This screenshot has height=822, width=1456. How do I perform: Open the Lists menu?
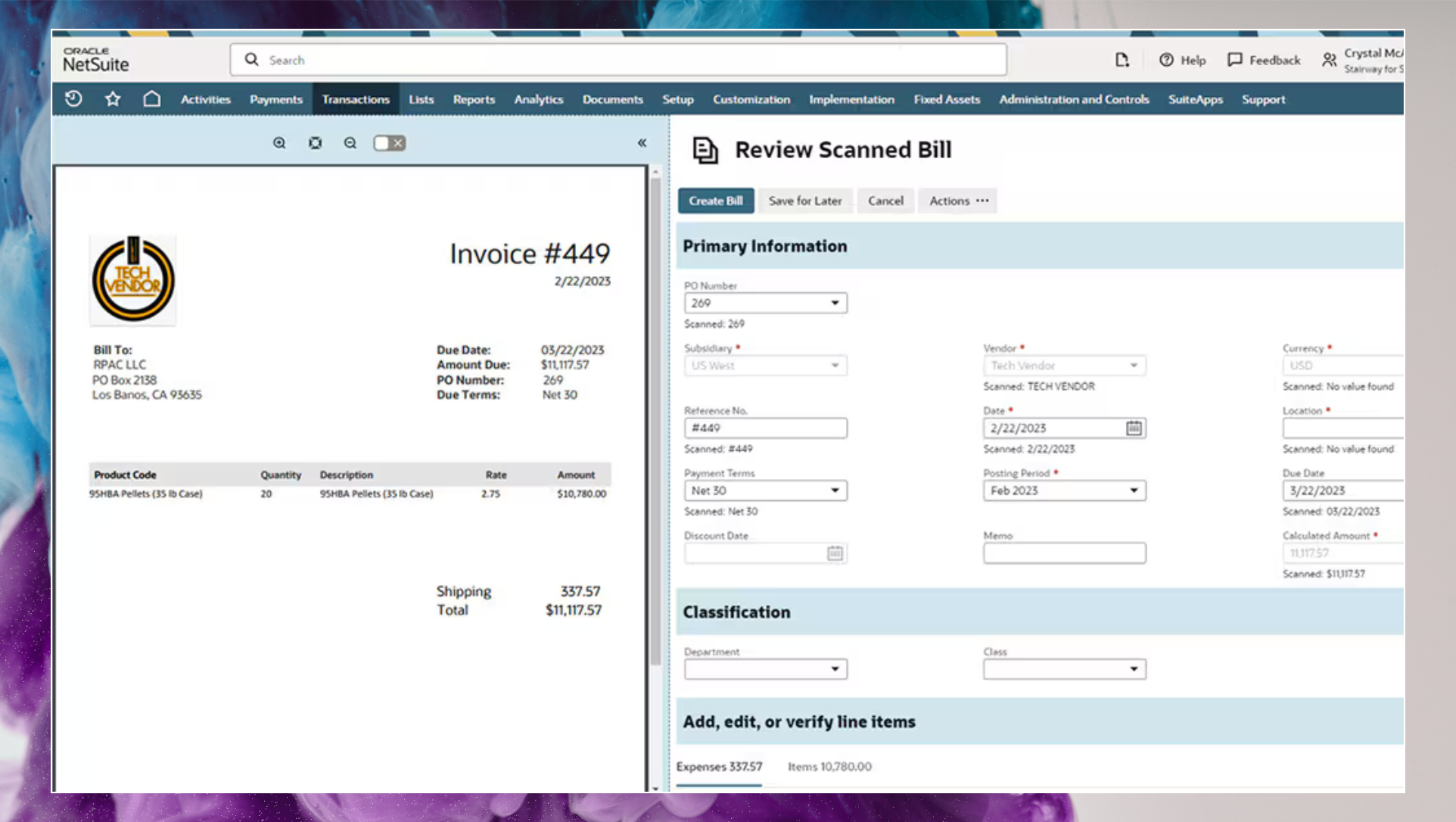(422, 99)
